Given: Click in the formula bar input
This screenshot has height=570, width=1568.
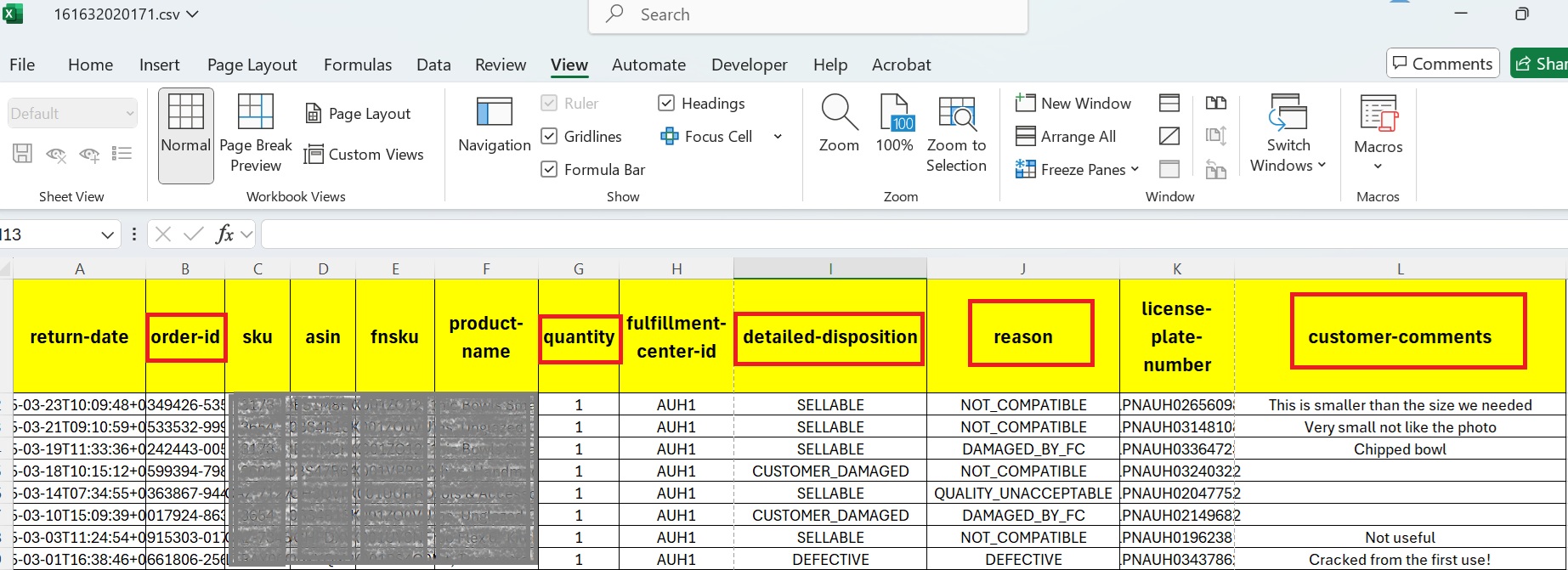Looking at the screenshot, I should [x=914, y=234].
